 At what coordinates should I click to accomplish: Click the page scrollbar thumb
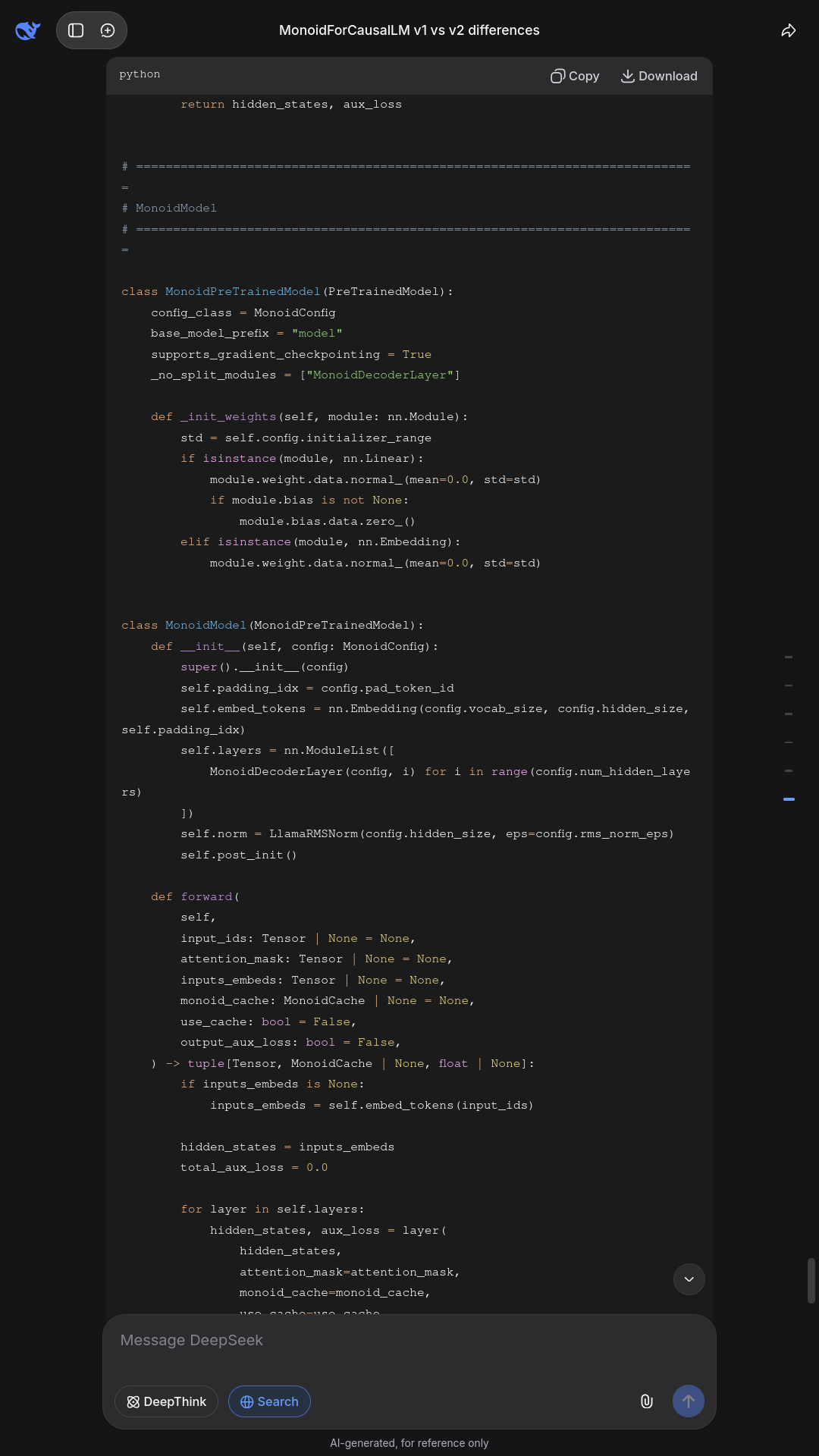pos(811,1280)
